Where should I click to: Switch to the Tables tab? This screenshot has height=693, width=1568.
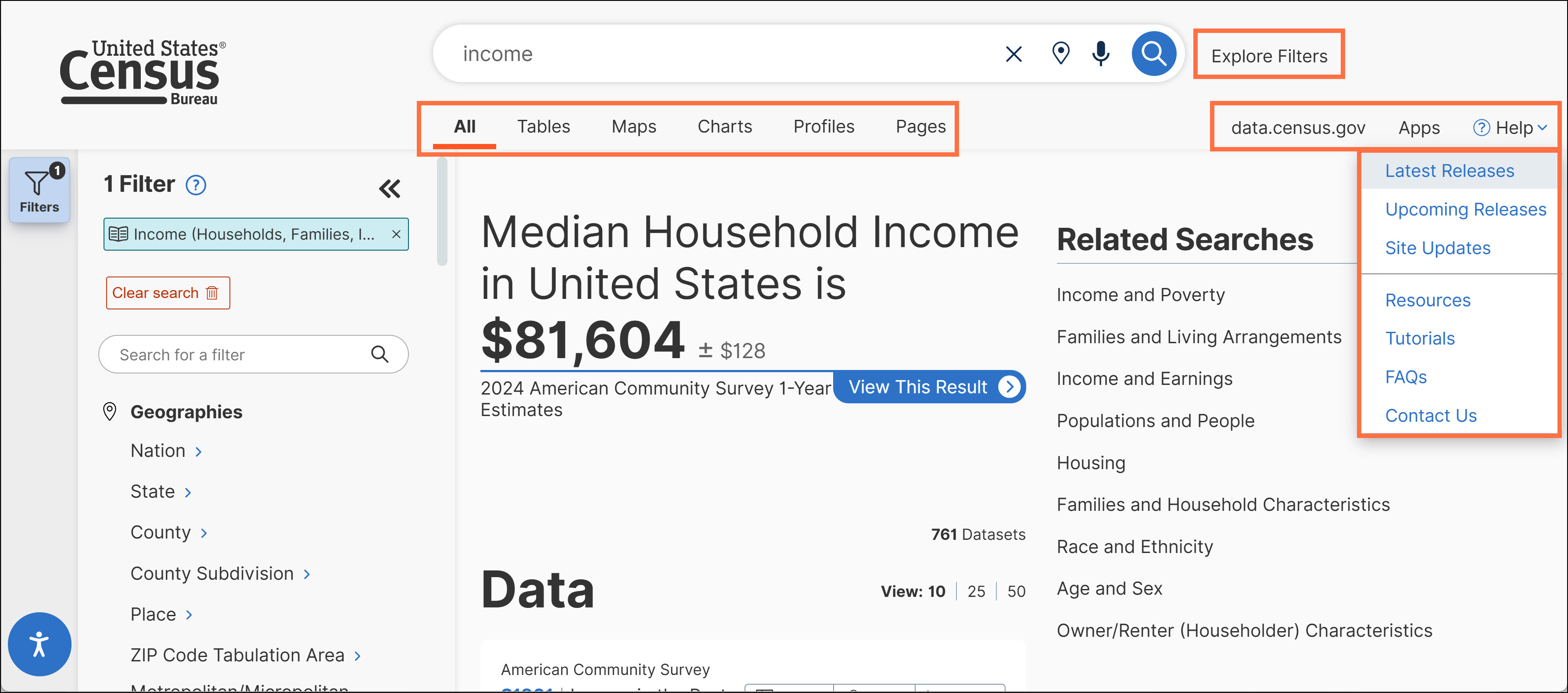tap(543, 127)
